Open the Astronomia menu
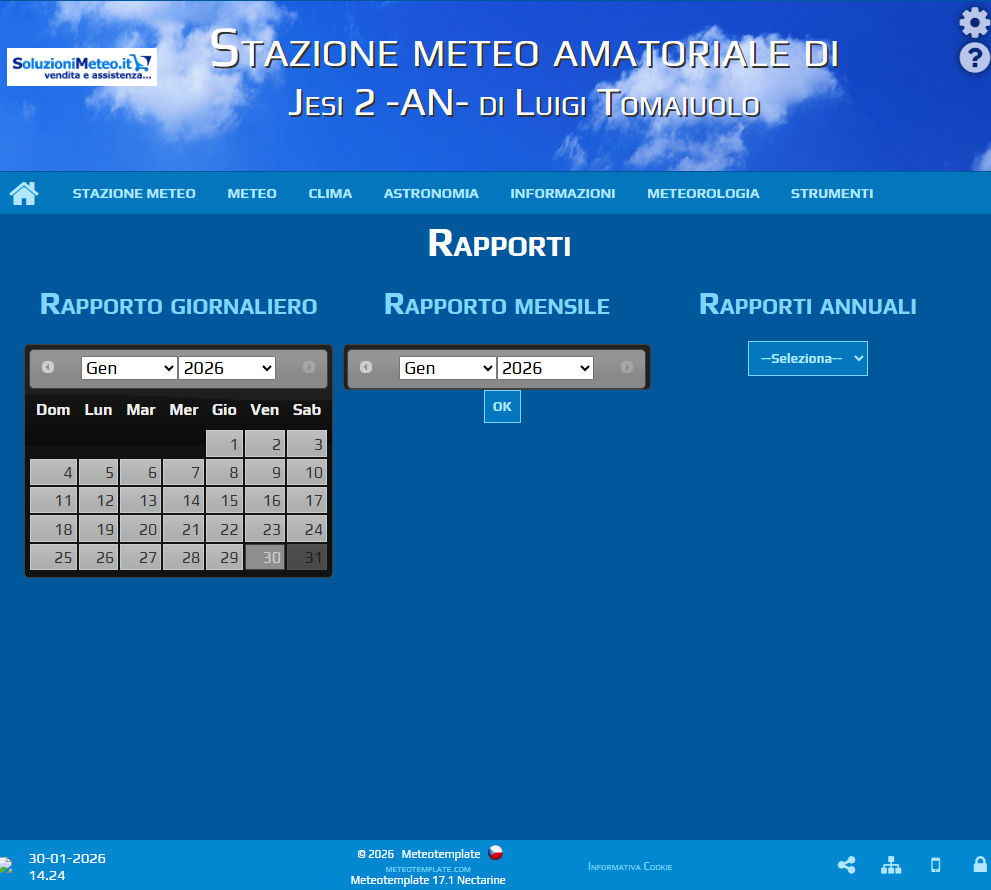This screenshot has width=991, height=890. [431, 193]
